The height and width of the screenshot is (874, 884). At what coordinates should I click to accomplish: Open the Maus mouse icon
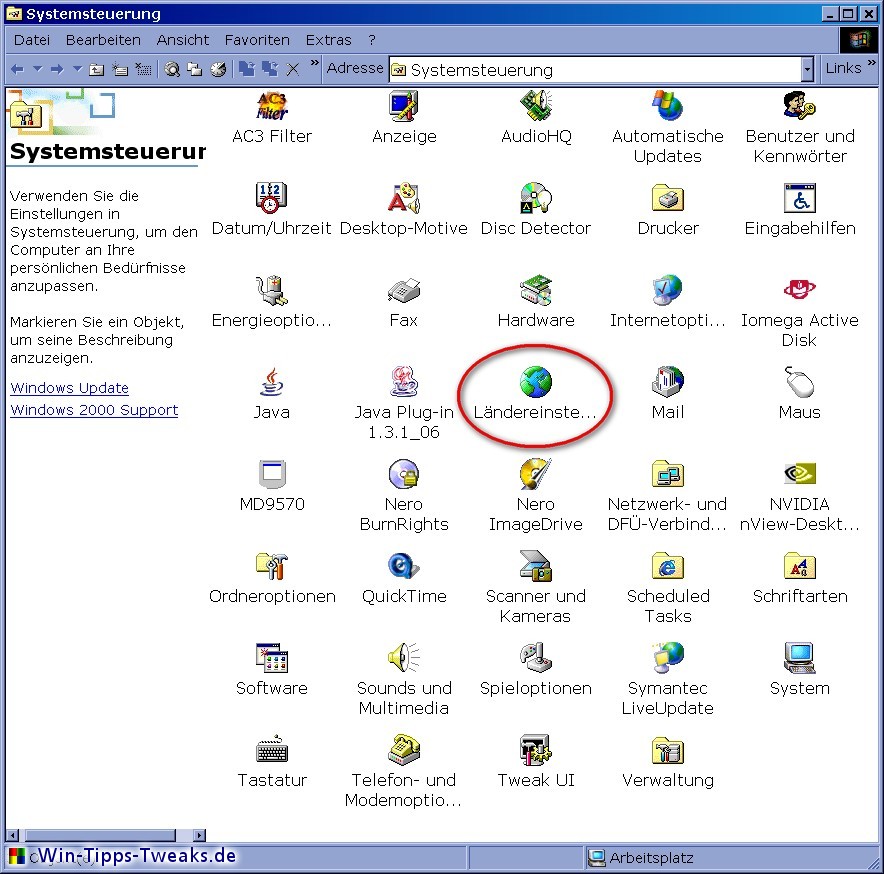coord(799,382)
